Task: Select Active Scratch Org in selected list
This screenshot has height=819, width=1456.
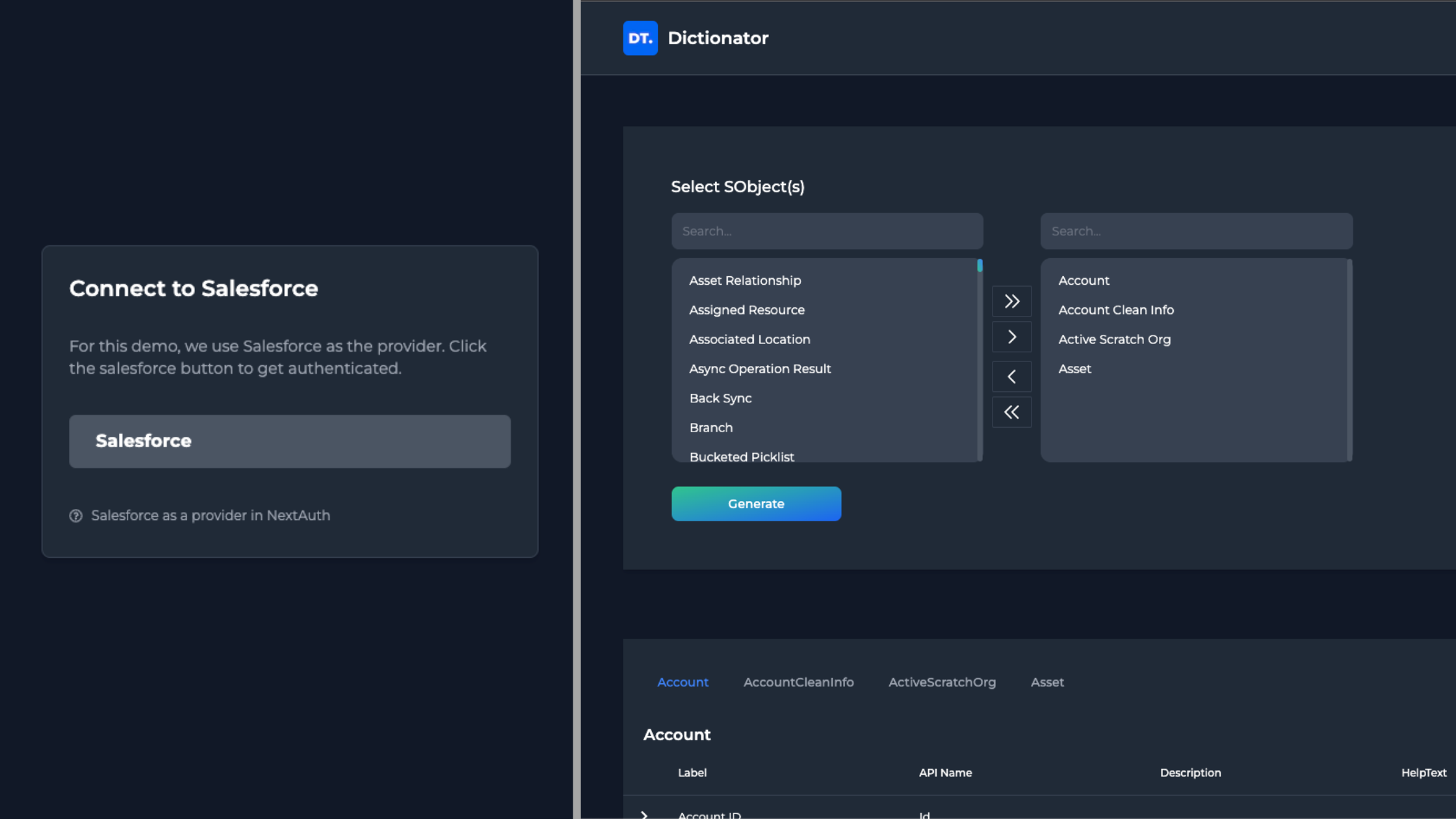Action: point(1114,339)
